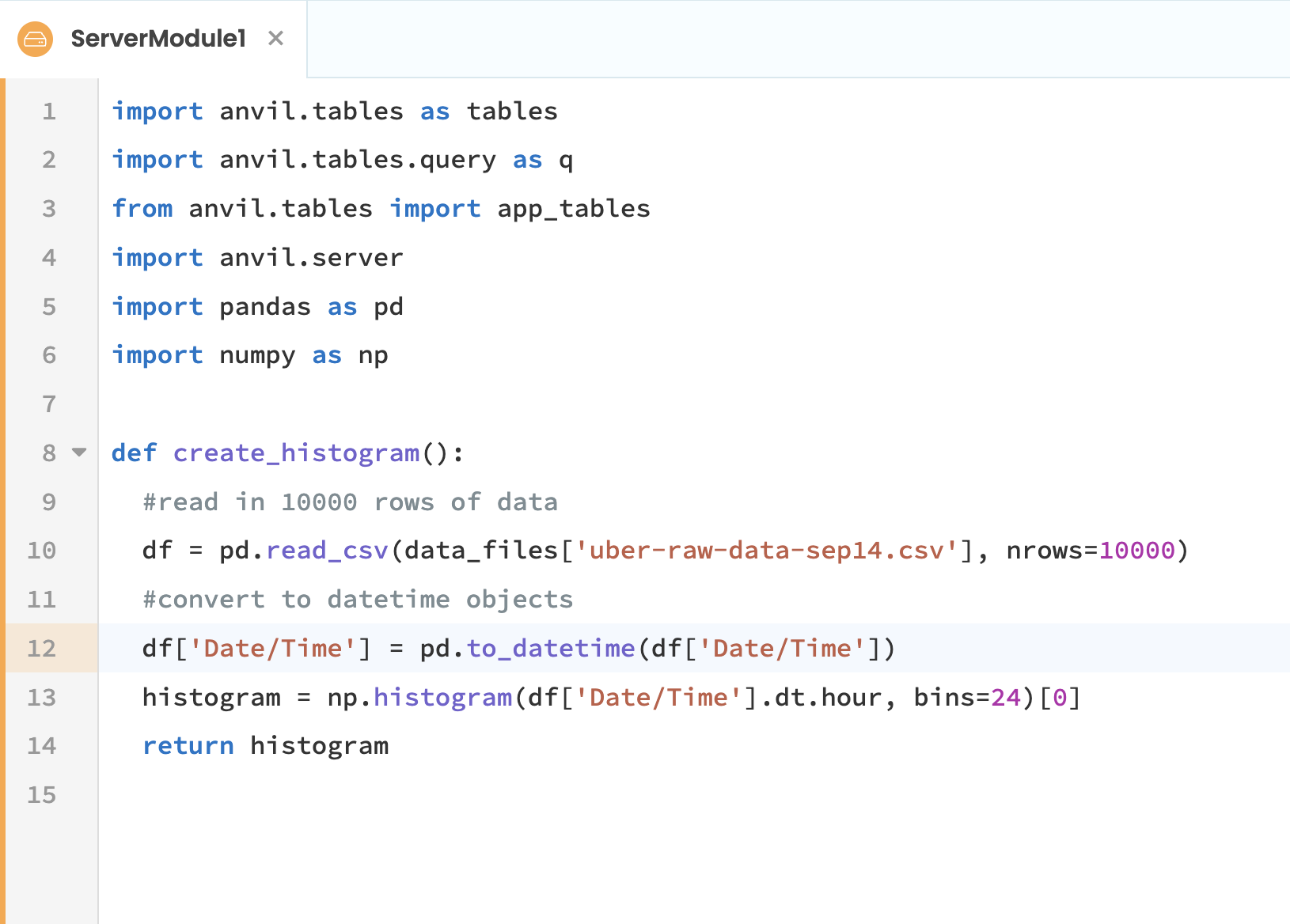Close the ServerModule1 tab
This screenshot has height=924, width=1290.
click(275, 38)
